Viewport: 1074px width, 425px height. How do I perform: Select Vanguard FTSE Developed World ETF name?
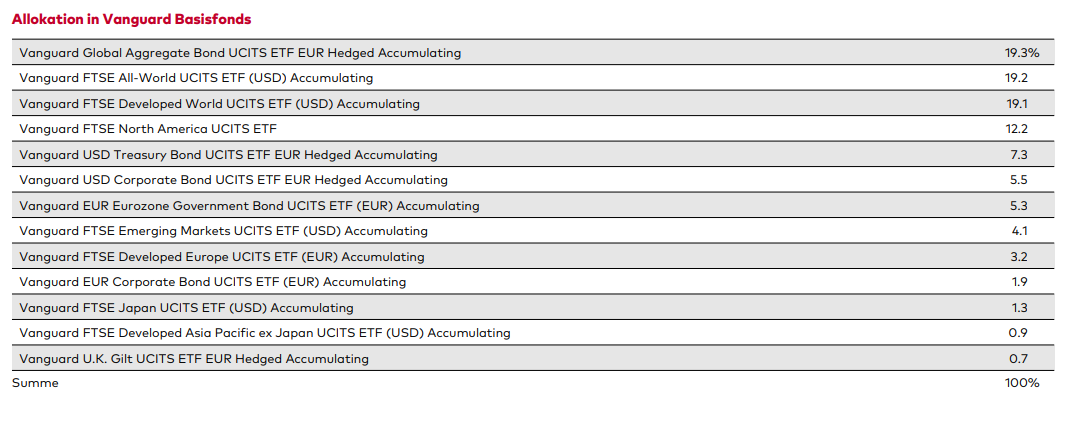coord(219,104)
